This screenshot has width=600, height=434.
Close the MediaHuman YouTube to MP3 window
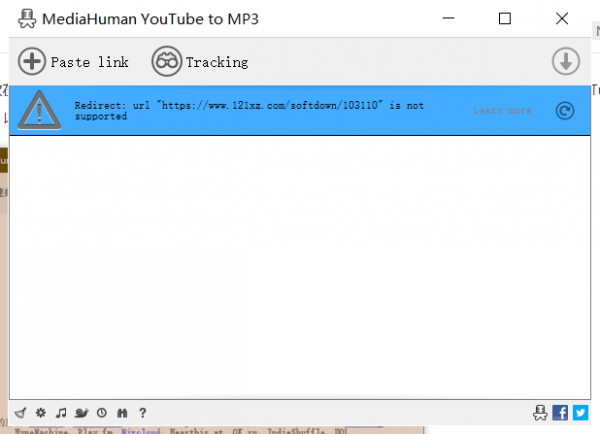(x=562, y=18)
